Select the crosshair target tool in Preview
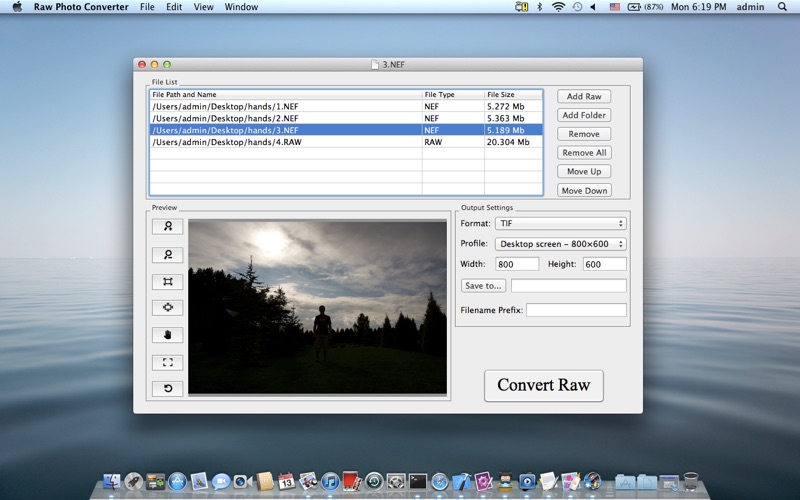 (x=167, y=308)
